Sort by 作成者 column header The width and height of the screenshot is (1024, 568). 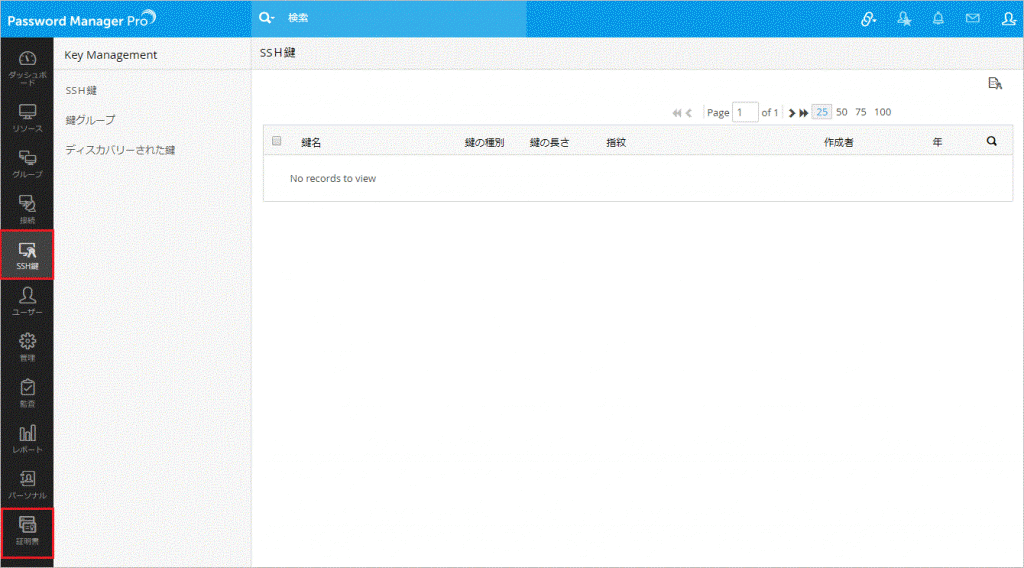click(839, 142)
